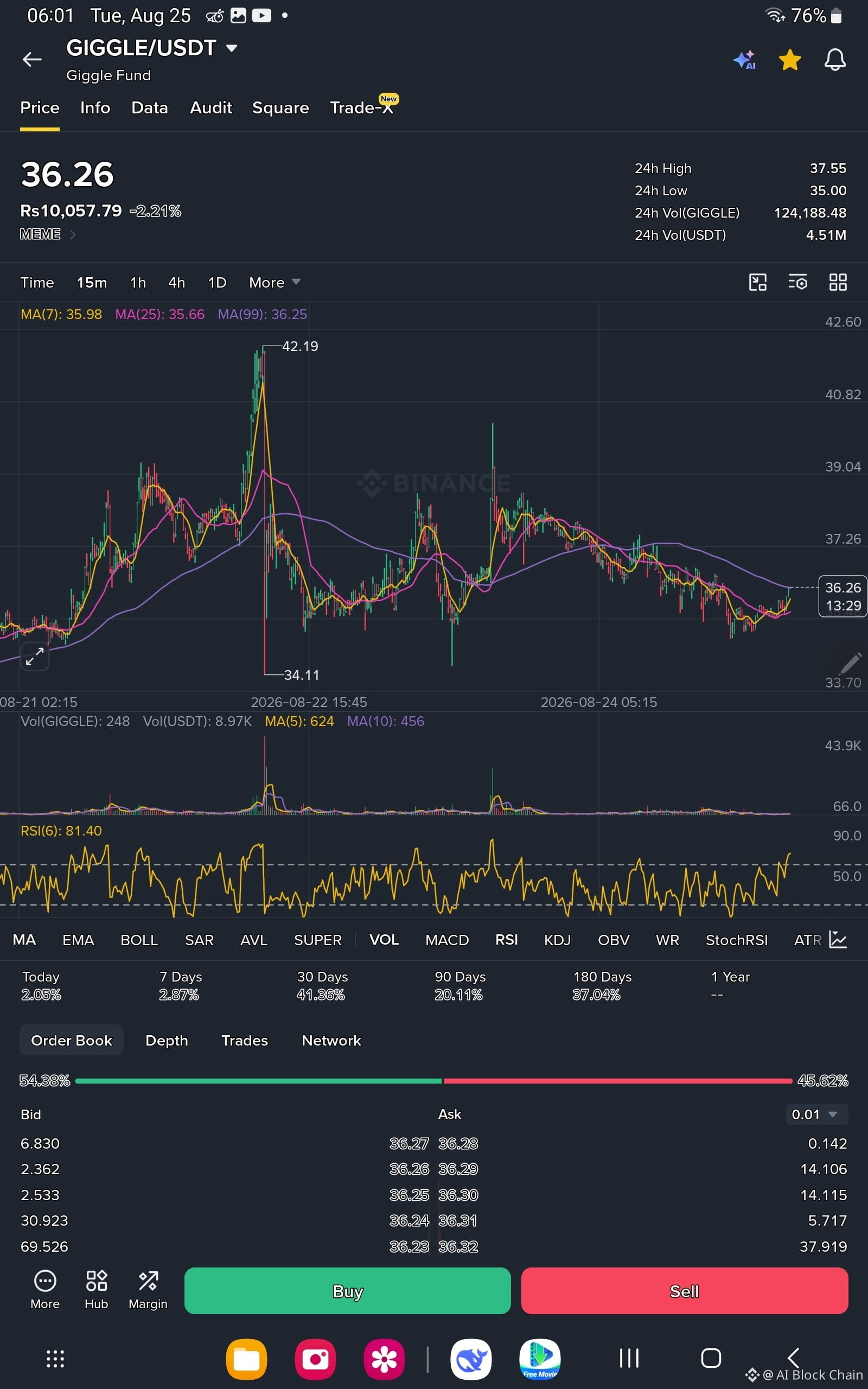Toggle the BOLL indicator

coord(139,940)
